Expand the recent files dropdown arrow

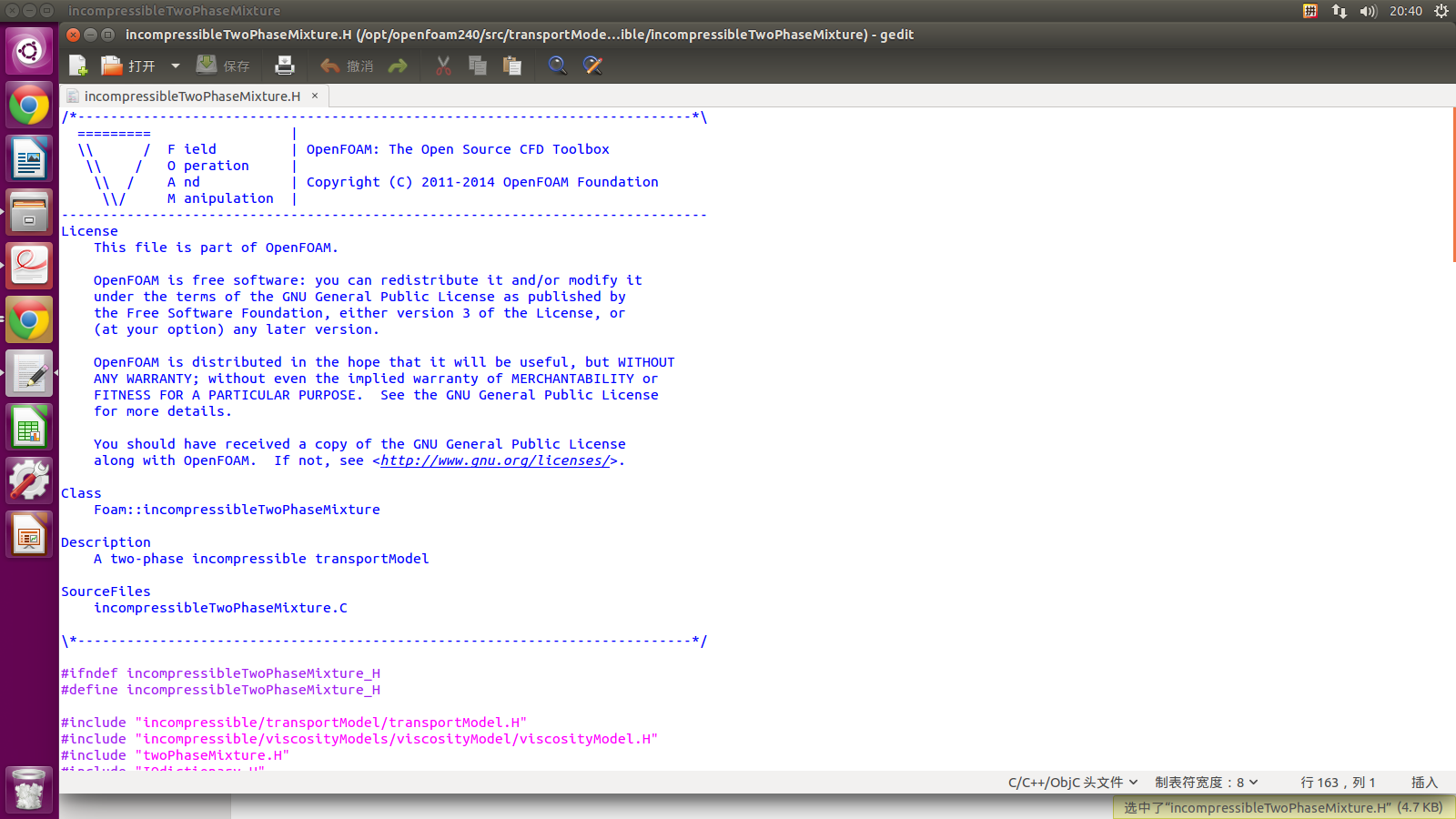coord(176,66)
